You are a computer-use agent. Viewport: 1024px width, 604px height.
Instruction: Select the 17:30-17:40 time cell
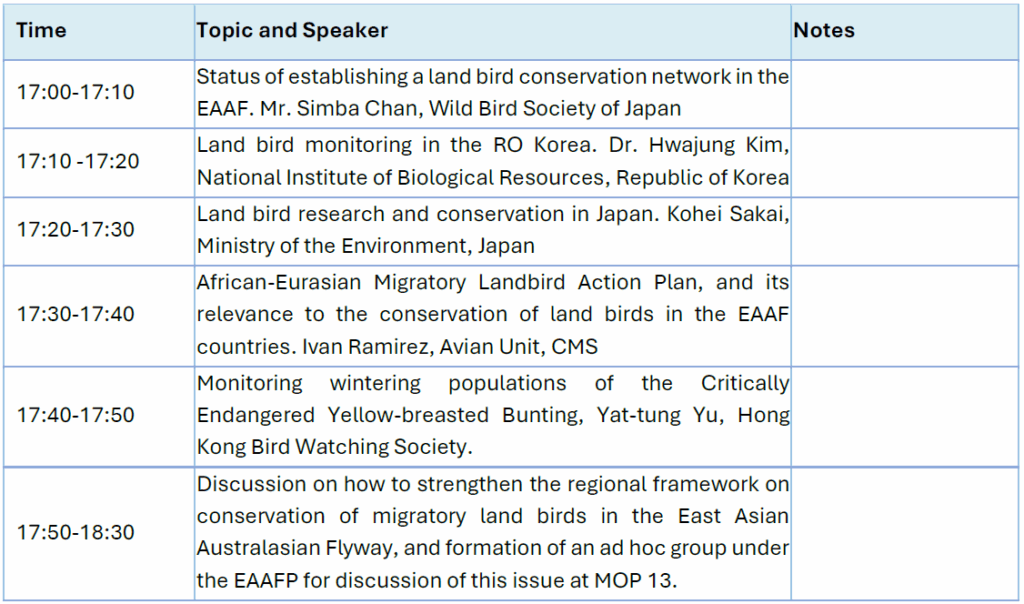[75, 315]
